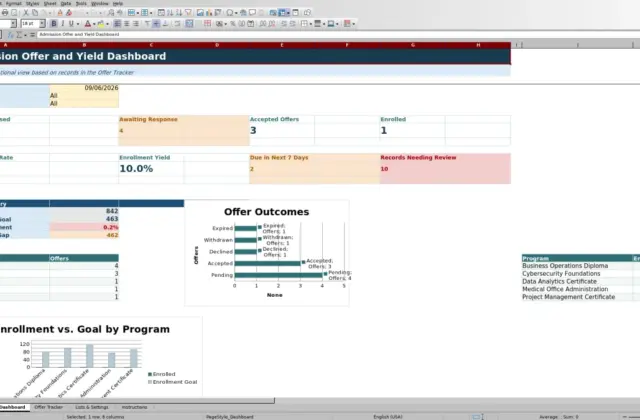Screen dimensions: 640x420
Task: Toggle Wrap Text button
Action: 177,24
